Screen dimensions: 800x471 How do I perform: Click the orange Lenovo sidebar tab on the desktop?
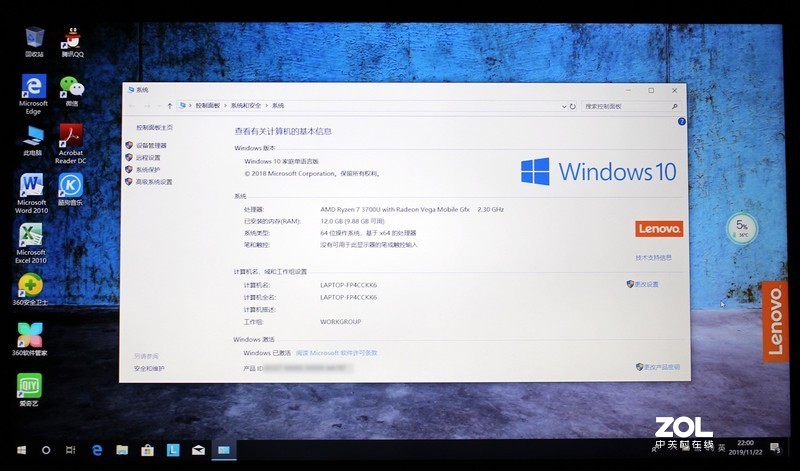click(x=776, y=321)
